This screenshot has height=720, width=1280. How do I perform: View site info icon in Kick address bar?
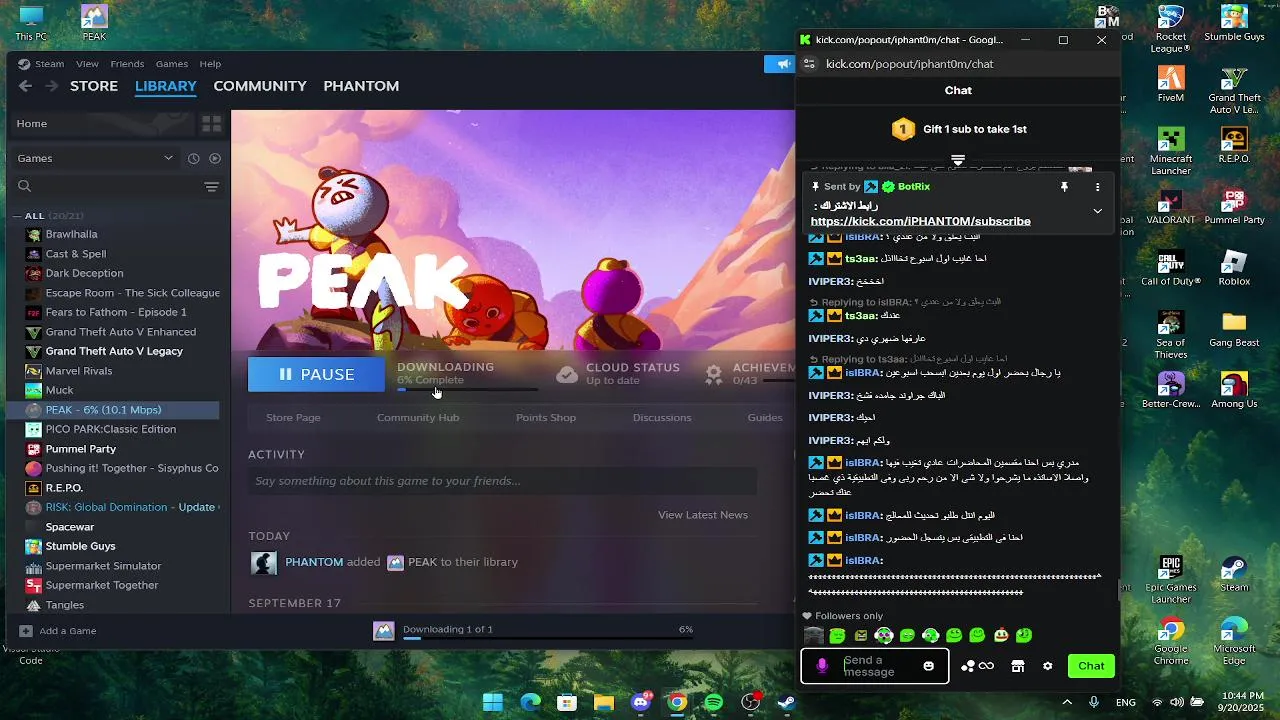[809, 64]
